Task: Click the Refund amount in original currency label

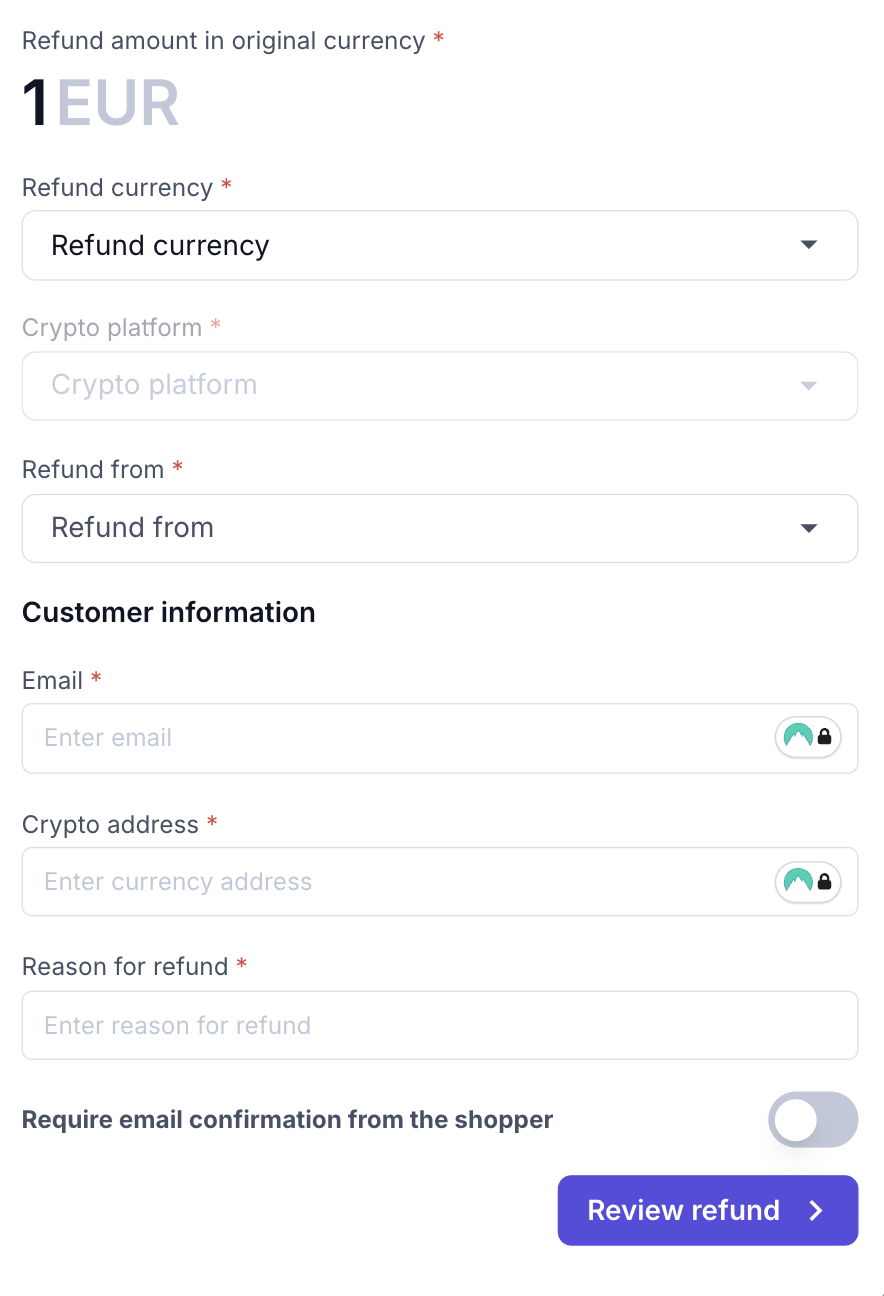Action: pyautogui.click(x=224, y=40)
